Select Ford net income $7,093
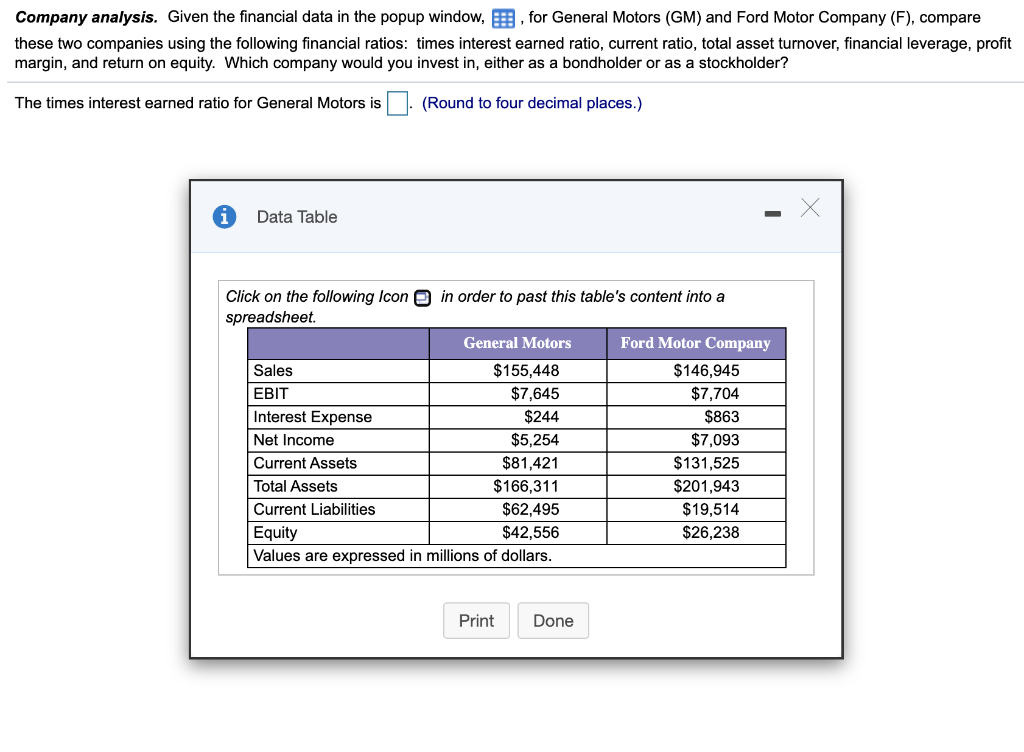 coord(715,440)
